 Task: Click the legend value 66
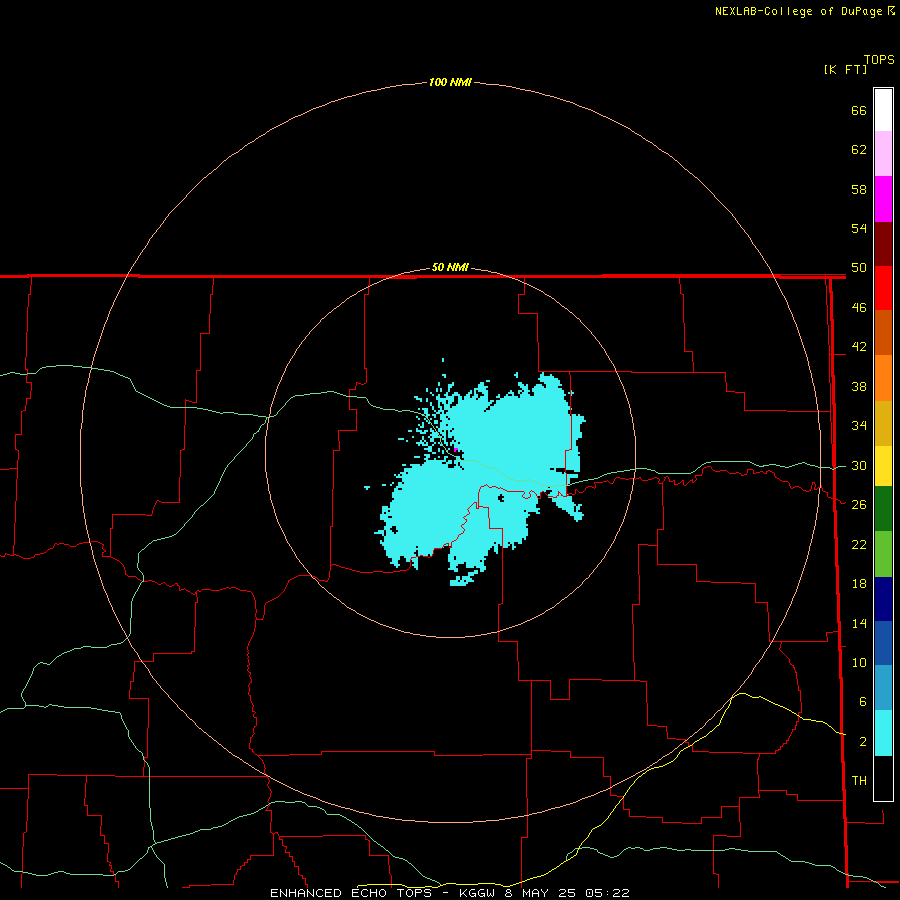pos(859,110)
